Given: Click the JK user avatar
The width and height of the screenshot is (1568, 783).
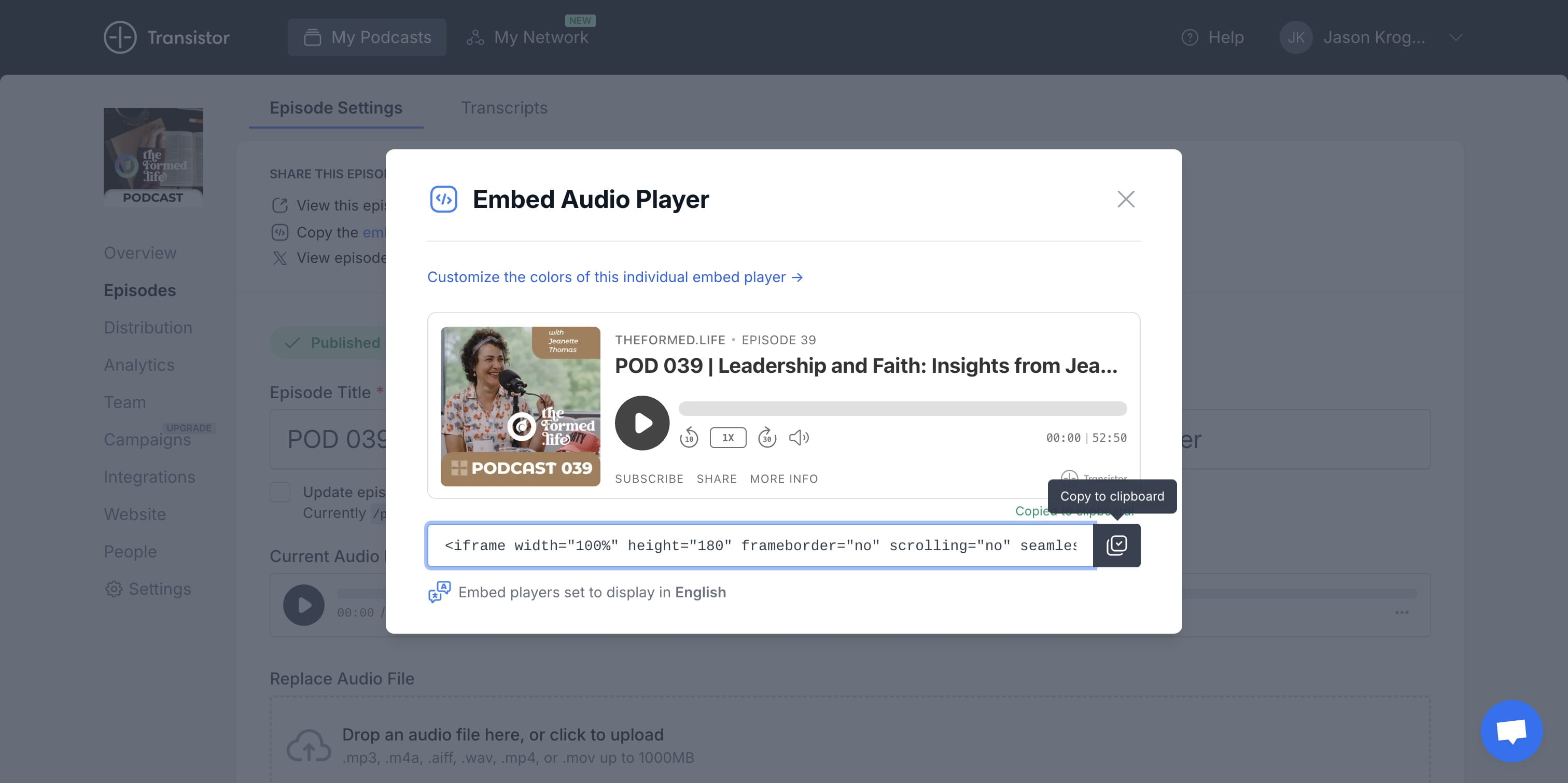Looking at the screenshot, I should pyautogui.click(x=1296, y=37).
